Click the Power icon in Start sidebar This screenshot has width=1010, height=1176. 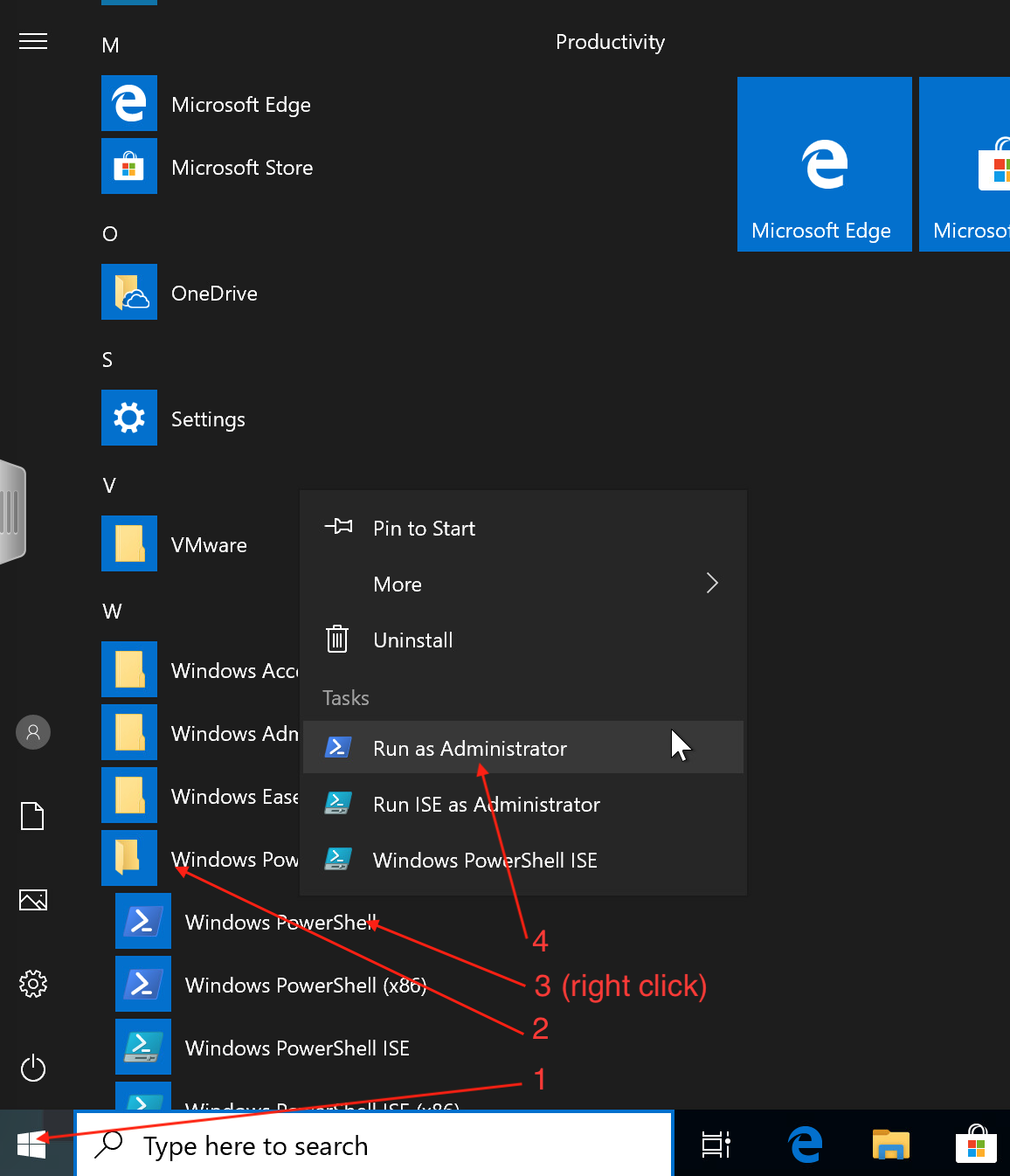click(33, 1068)
